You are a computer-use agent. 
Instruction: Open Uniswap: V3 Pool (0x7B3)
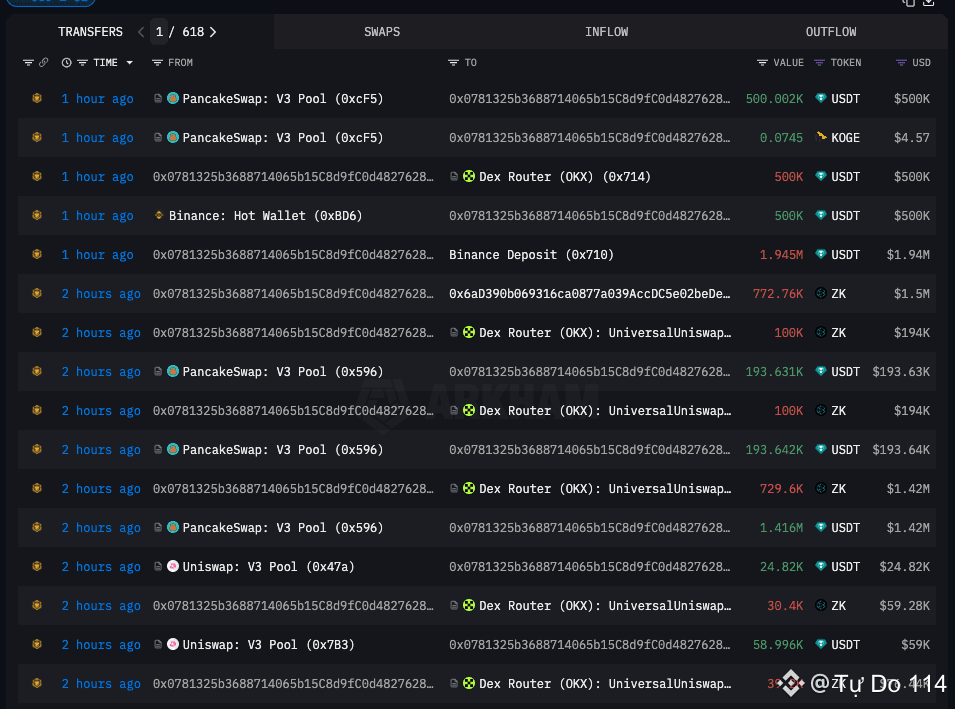tap(269, 644)
